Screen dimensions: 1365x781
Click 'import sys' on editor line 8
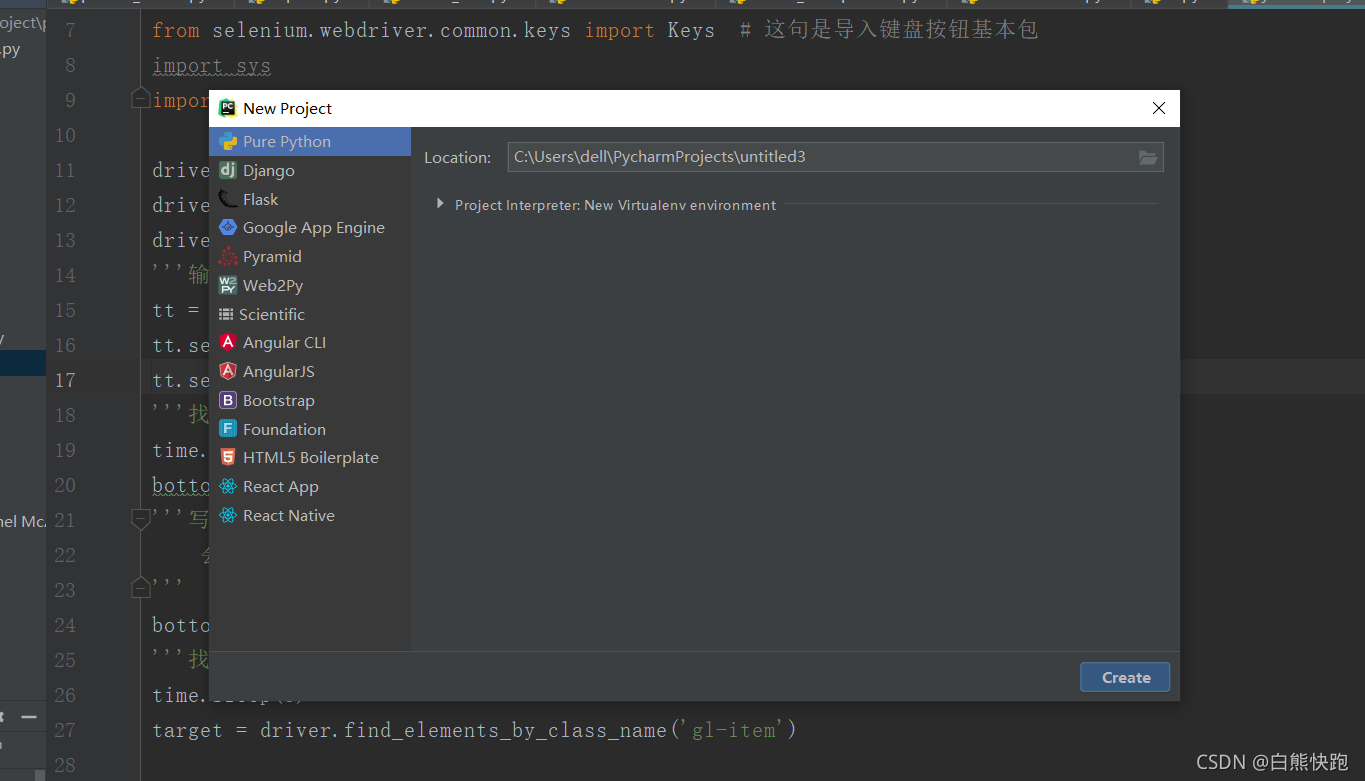pos(211,65)
